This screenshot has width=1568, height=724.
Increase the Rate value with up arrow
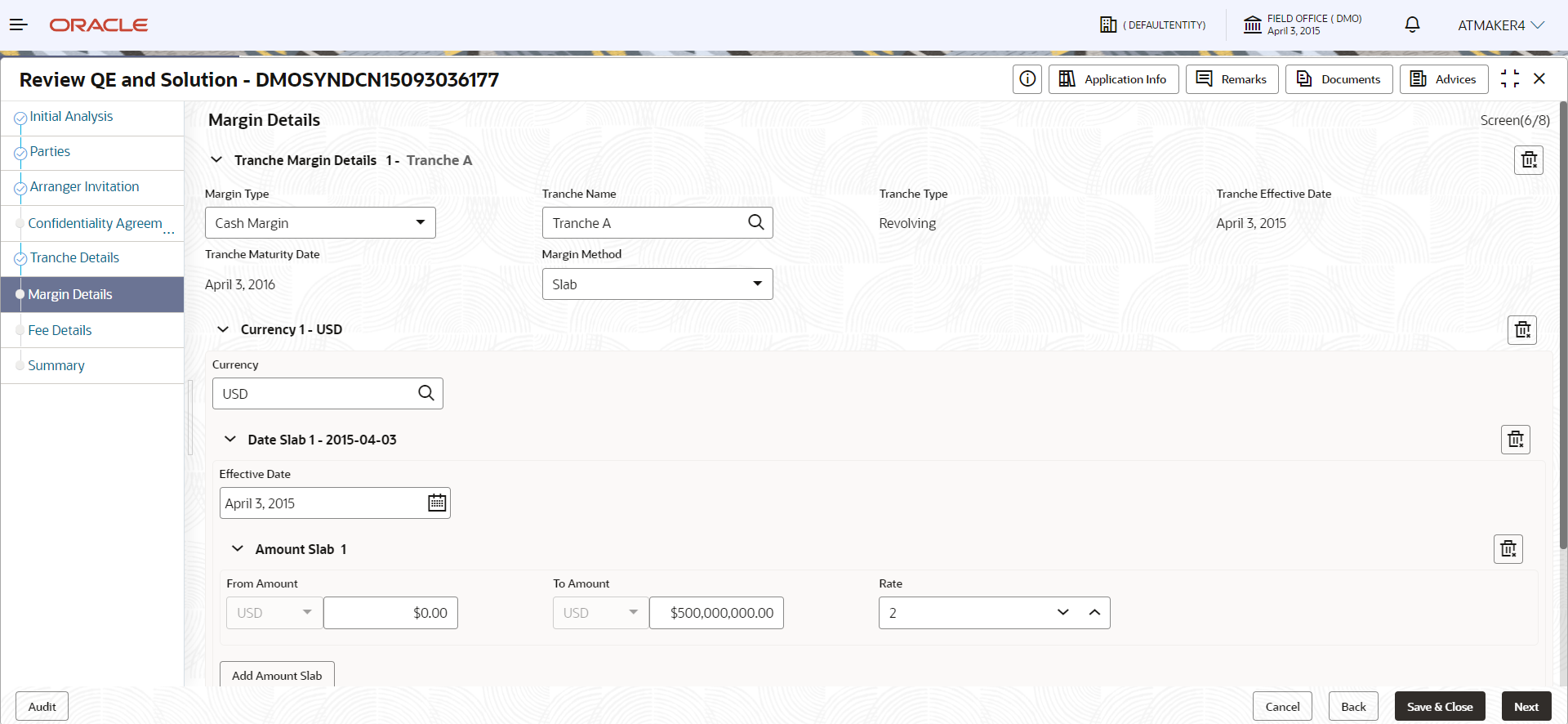1094,613
